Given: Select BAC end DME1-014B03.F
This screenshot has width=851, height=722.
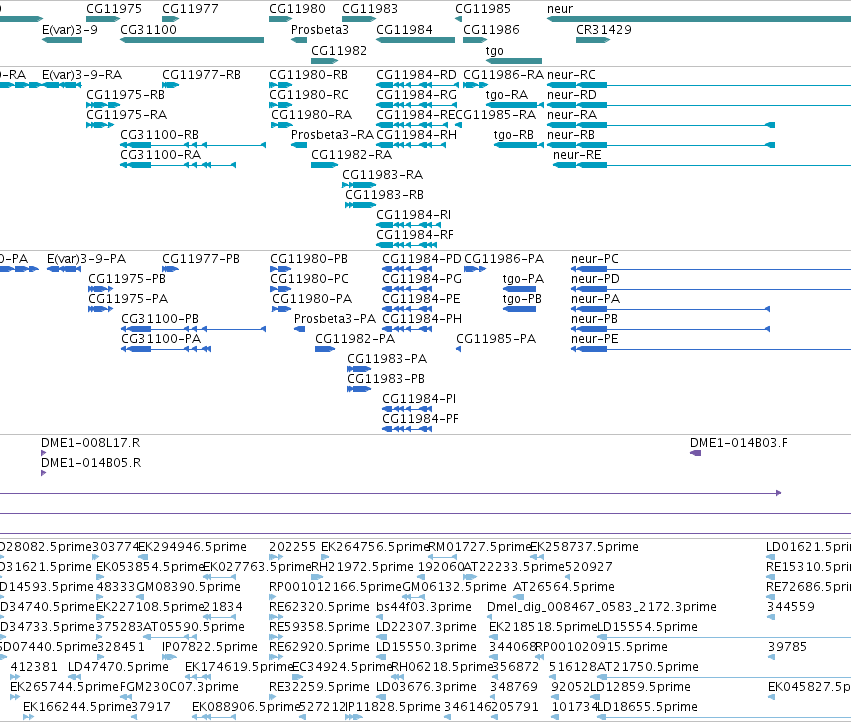Looking at the screenshot, I should point(739,443).
